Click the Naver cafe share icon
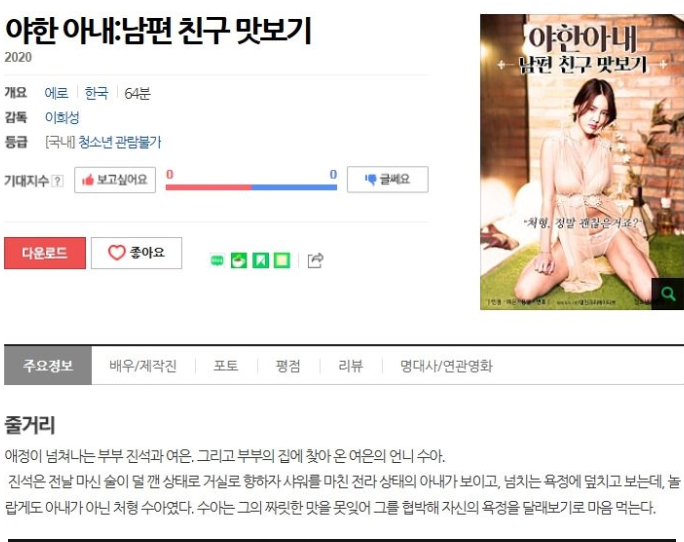This screenshot has width=684, height=542. click(x=239, y=261)
